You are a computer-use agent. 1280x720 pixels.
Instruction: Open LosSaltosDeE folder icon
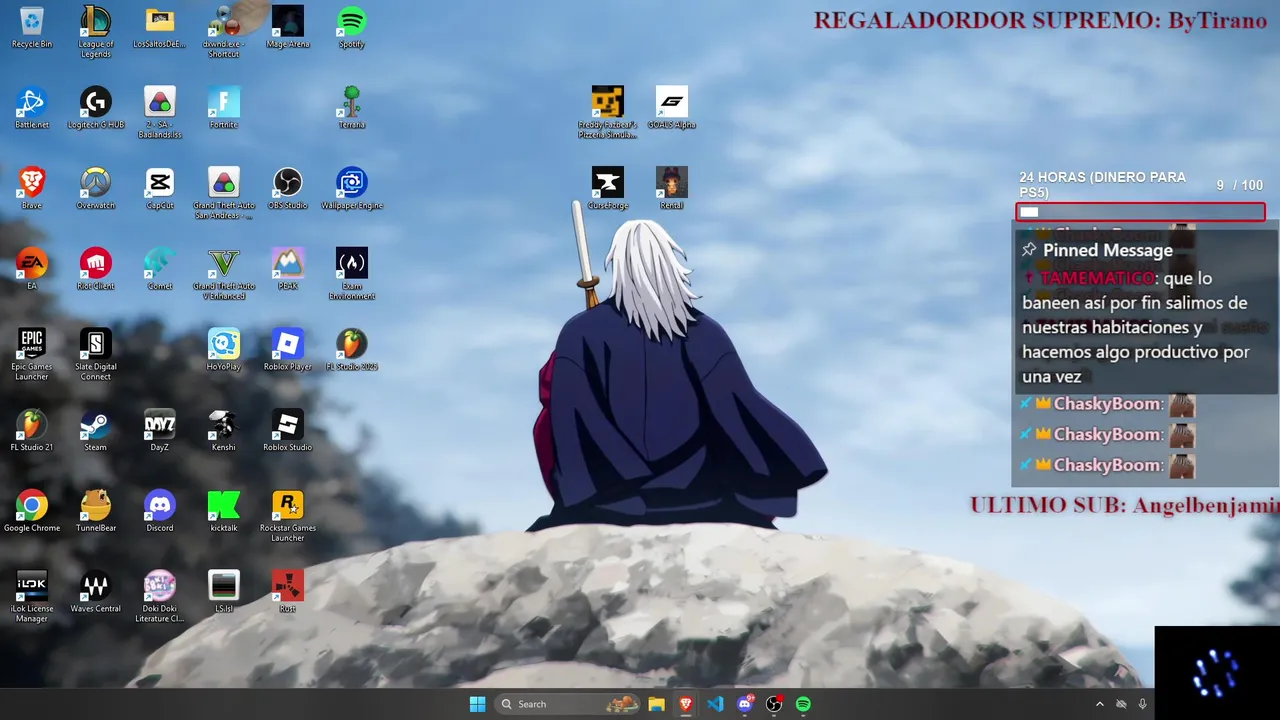point(160,27)
